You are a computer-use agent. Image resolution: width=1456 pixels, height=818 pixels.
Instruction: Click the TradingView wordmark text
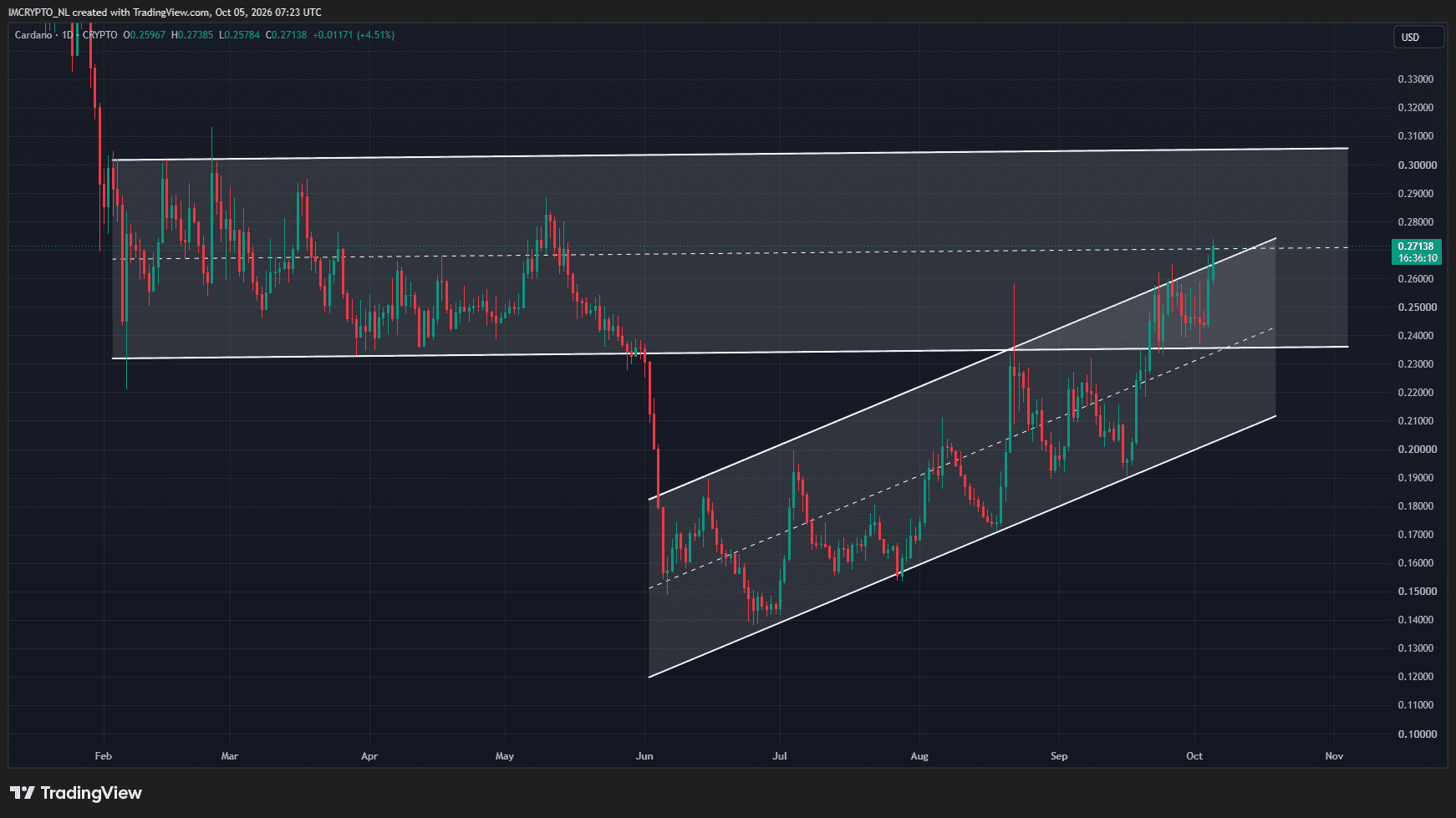pos(91,793)
